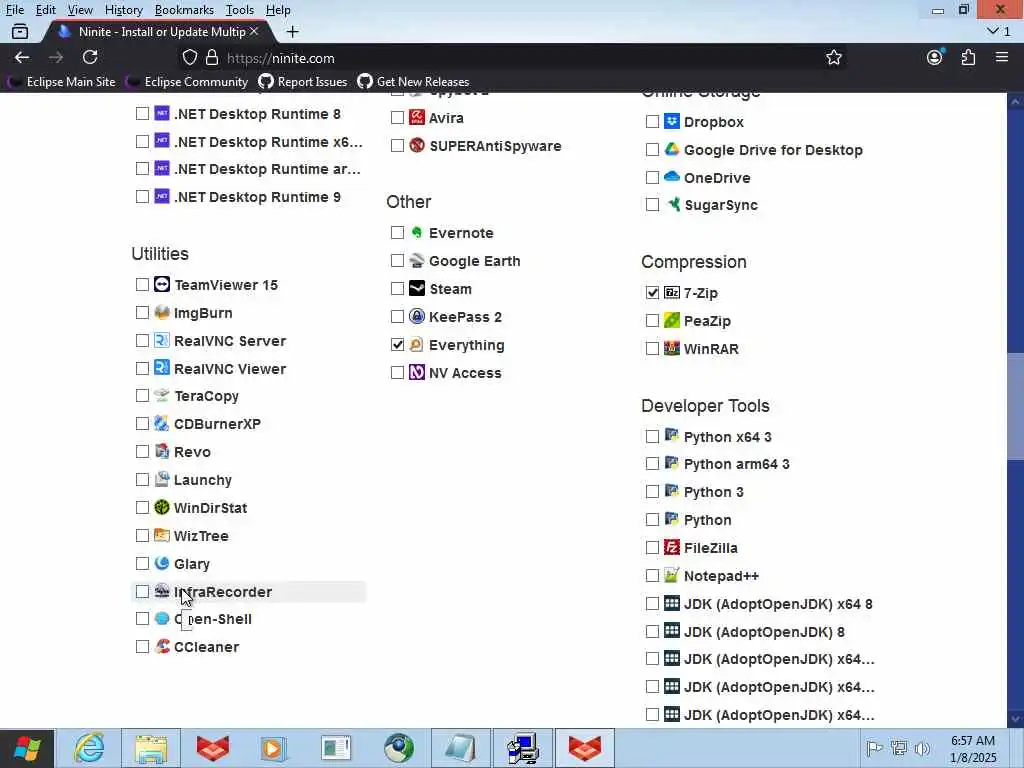Click the volume speaker tray icon
1024x768 pixels.
click(923, 748)
